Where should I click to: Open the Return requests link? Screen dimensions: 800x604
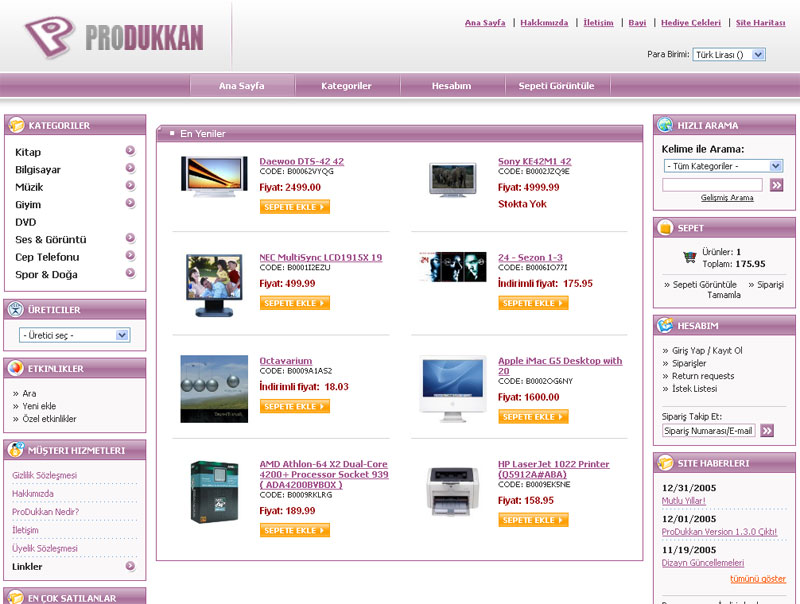[703, 376]
